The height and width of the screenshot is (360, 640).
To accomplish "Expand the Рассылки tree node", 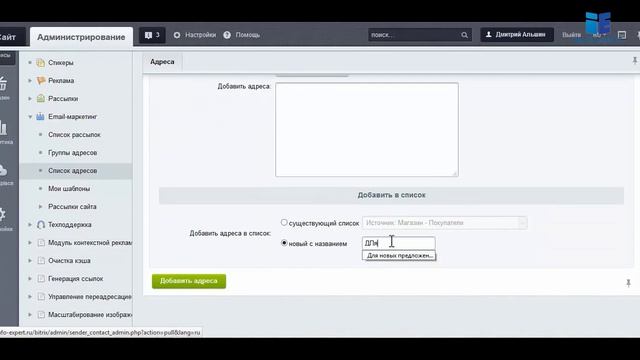I will 30,98.
